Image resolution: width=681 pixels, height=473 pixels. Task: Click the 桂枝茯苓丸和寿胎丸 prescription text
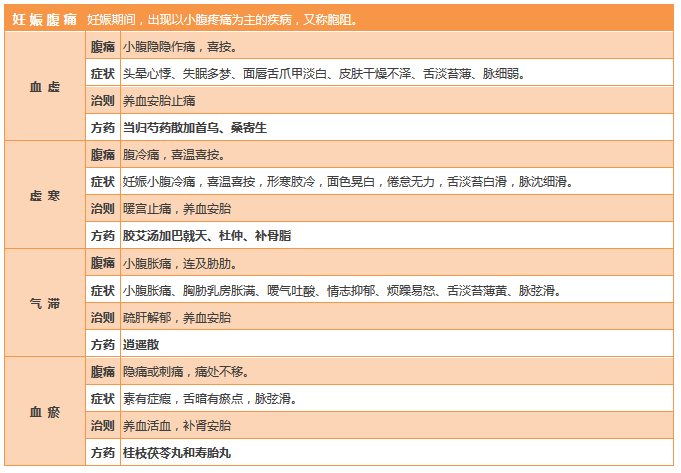(176, 453)
